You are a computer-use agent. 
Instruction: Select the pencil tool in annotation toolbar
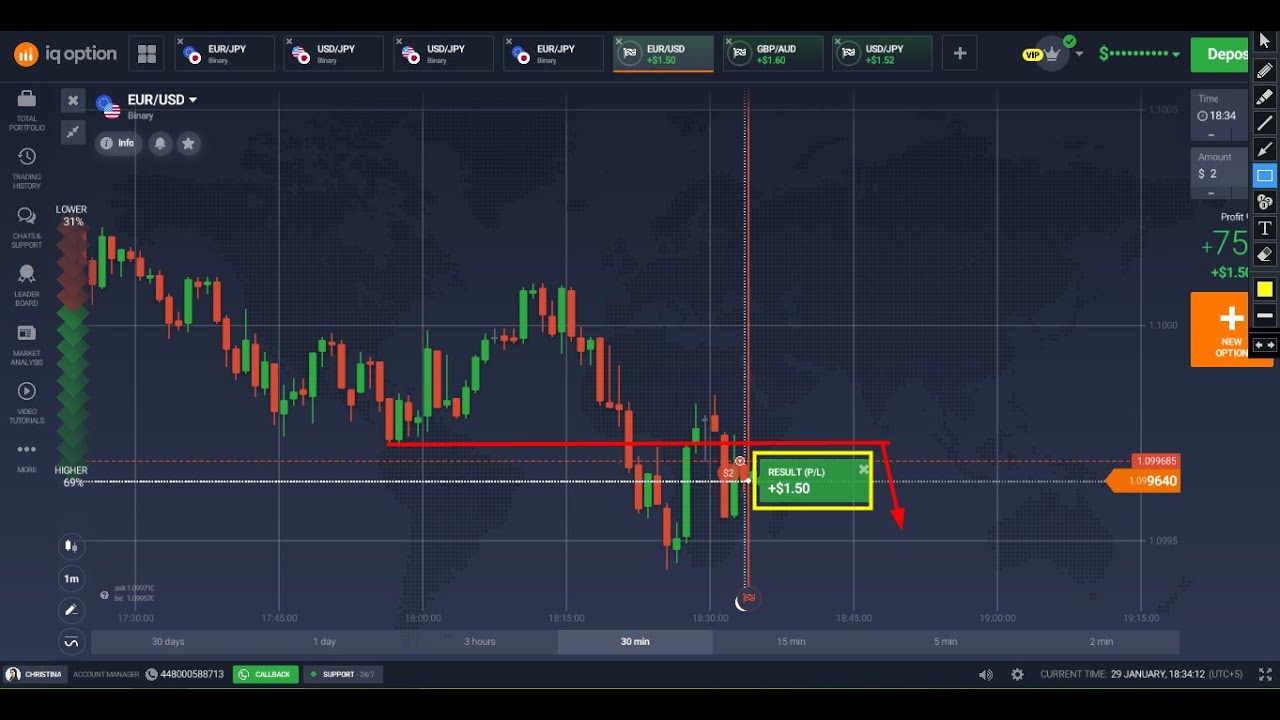point(1264,70)
